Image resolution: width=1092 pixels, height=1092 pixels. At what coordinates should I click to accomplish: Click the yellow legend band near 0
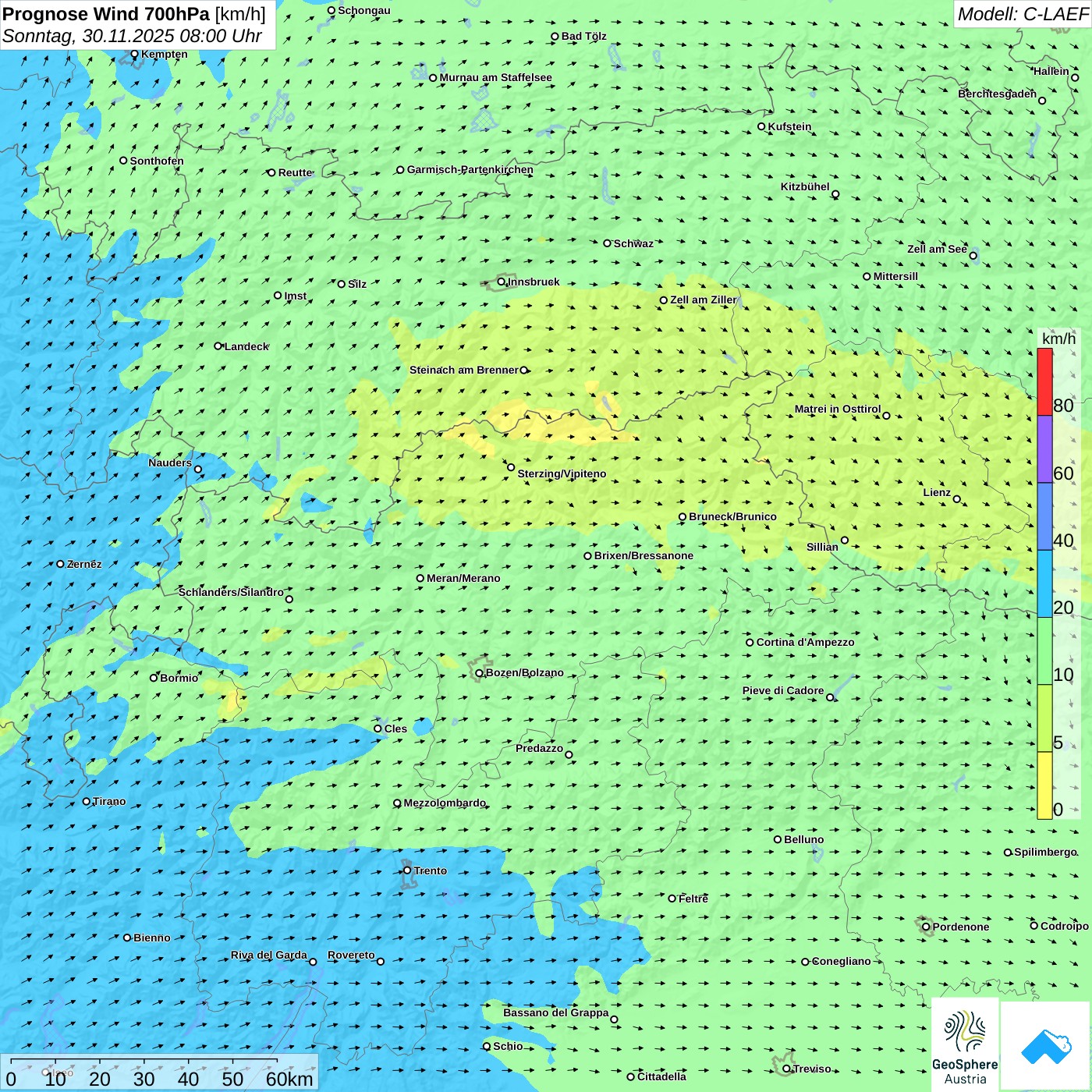1044,785
